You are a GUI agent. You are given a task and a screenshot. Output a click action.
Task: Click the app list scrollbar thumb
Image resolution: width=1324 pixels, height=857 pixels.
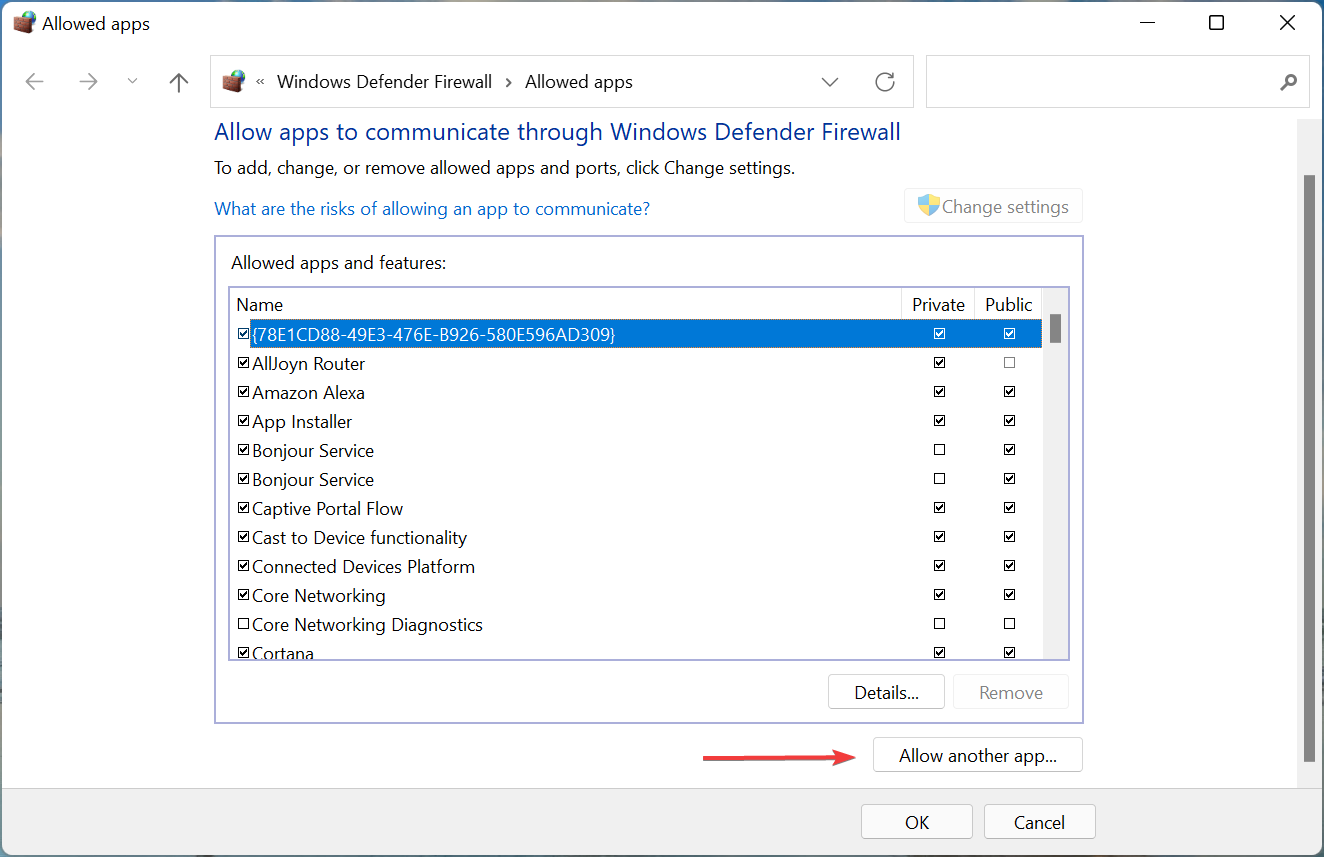[1055, 328]
